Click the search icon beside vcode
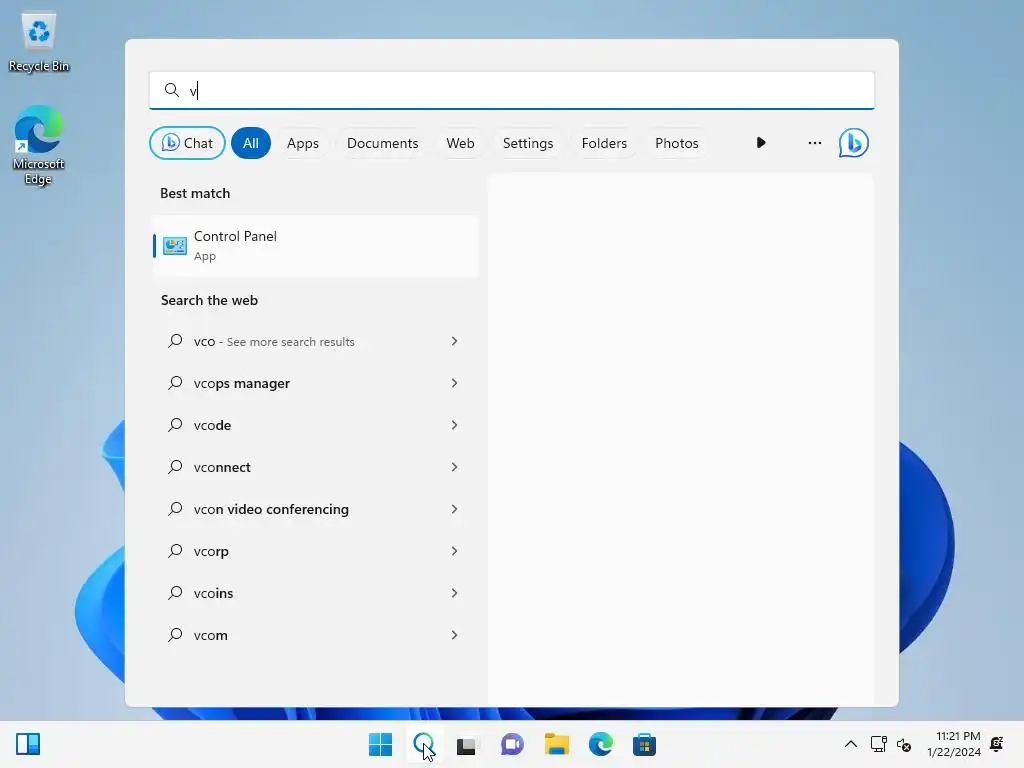The image size is (1024, 768). tap(175, 425)
